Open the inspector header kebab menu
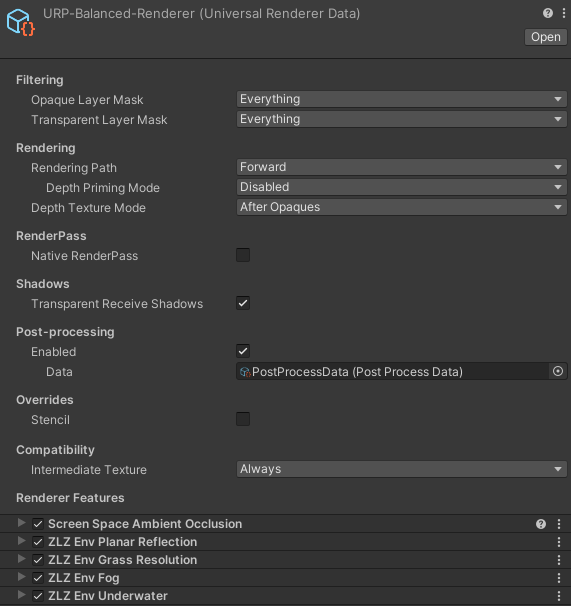 564,13
